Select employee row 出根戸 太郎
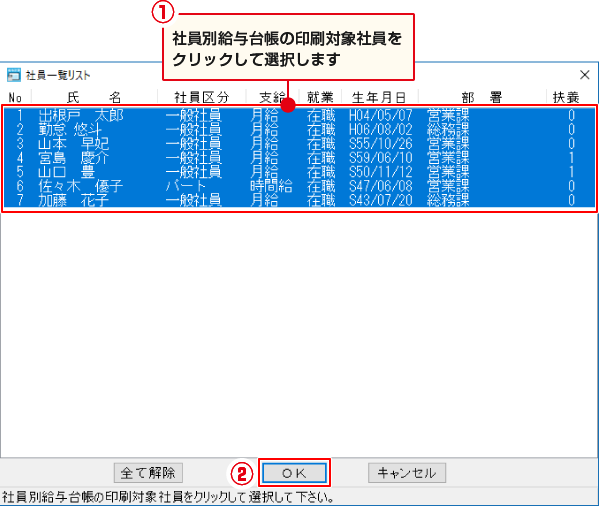This screenshot has width=599, height=507. coord(300,115)
